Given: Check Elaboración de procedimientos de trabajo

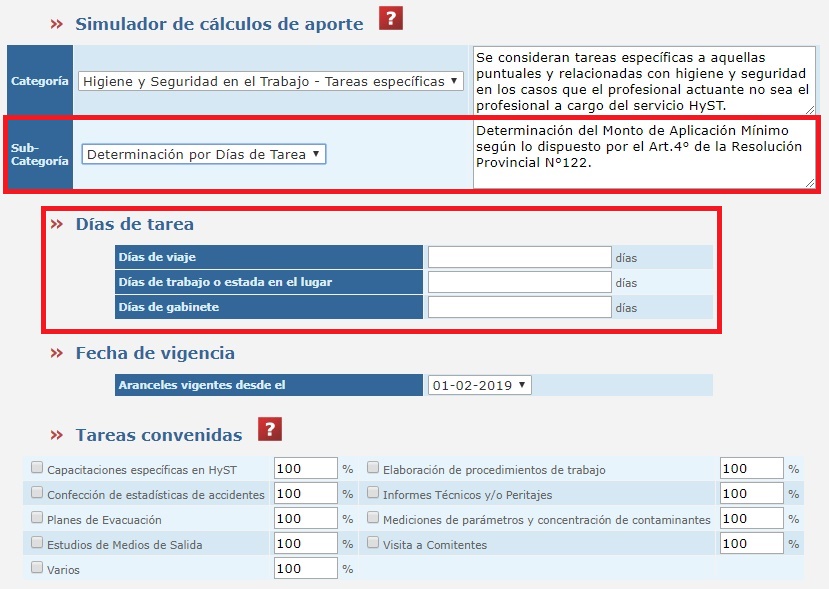Looking at the screenshot, I should [x=373, y=467].
